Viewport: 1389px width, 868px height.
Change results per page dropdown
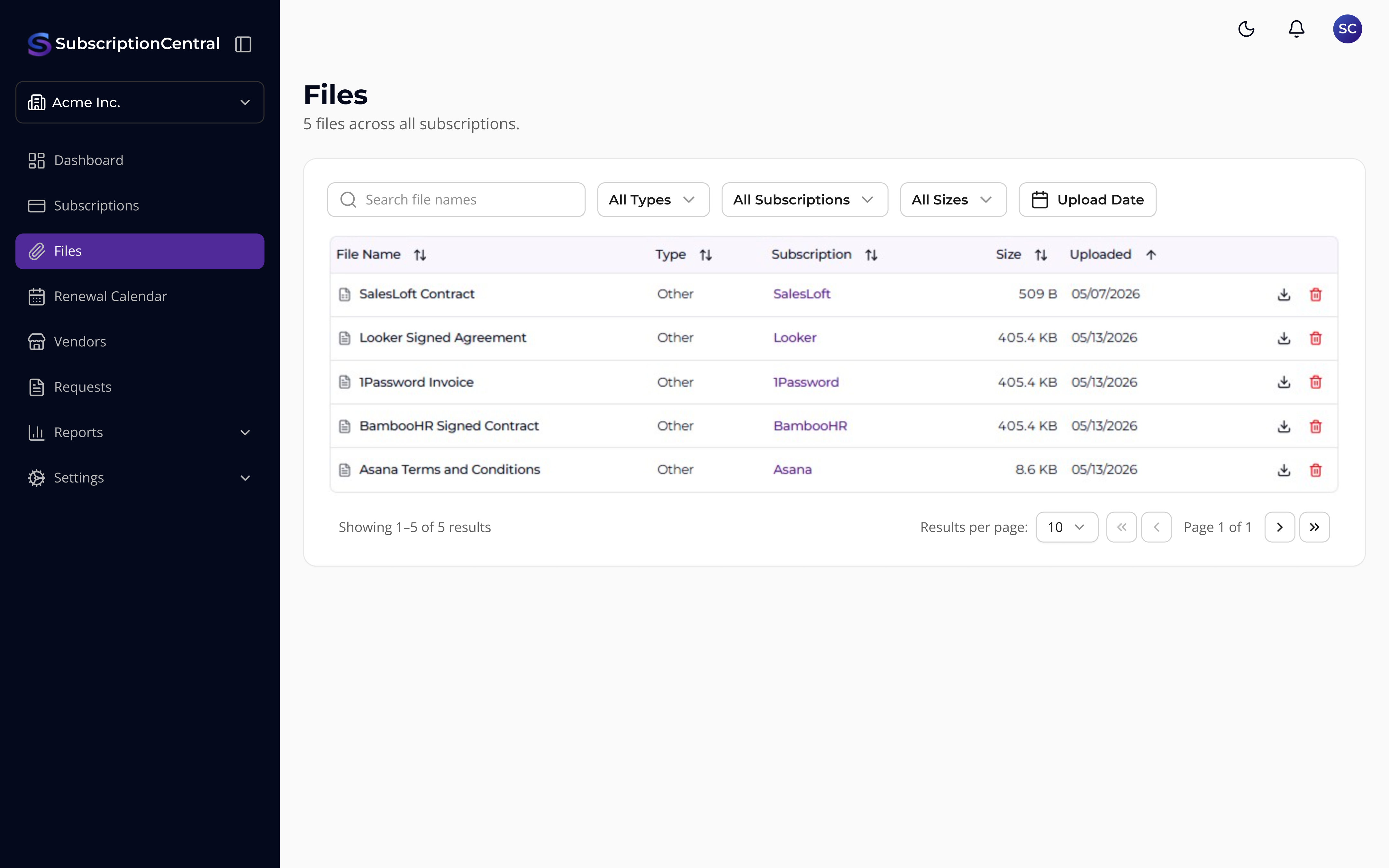(x=1067, y=527)
